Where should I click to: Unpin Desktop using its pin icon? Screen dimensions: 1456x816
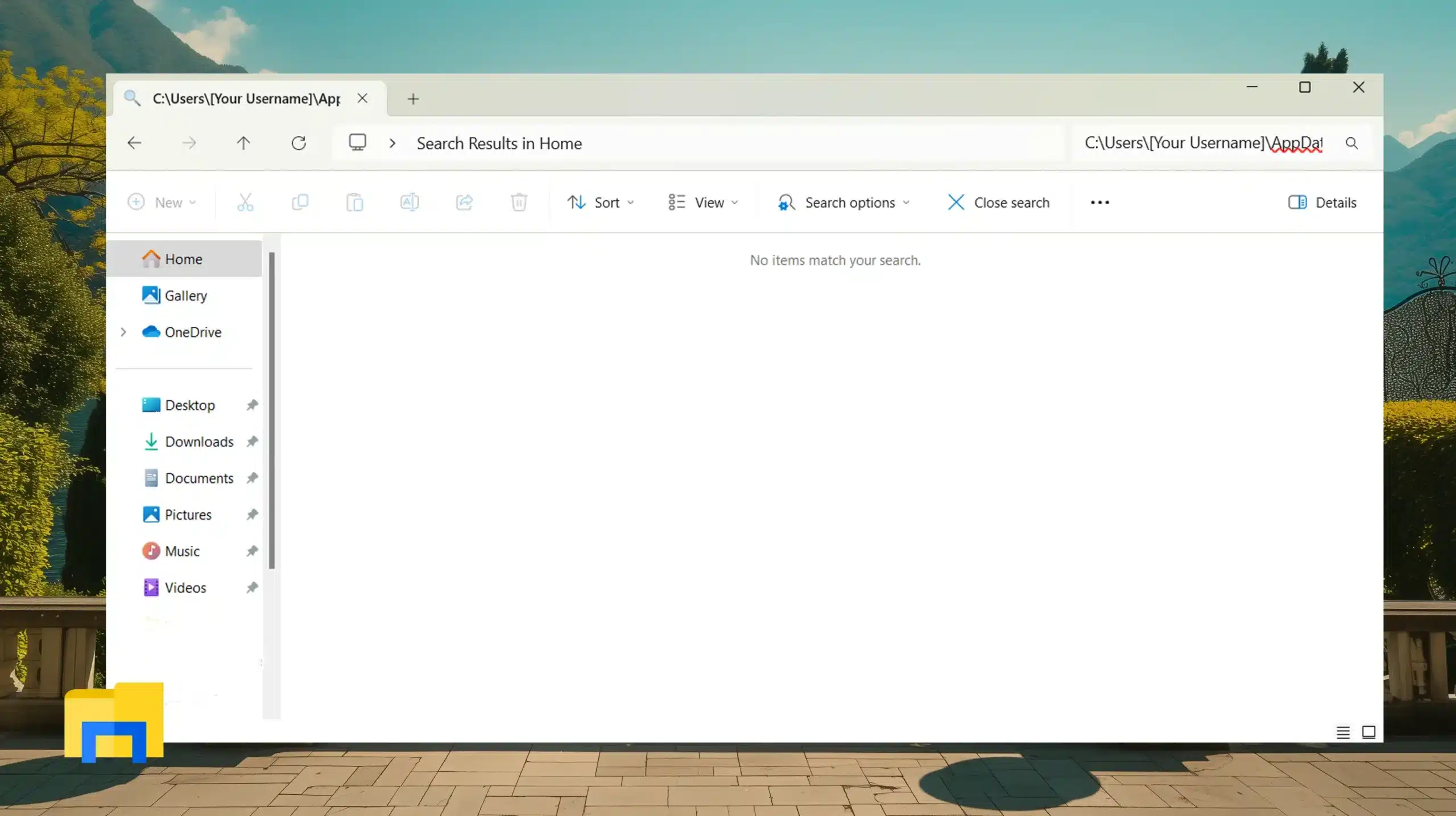[x=252, y=405]
